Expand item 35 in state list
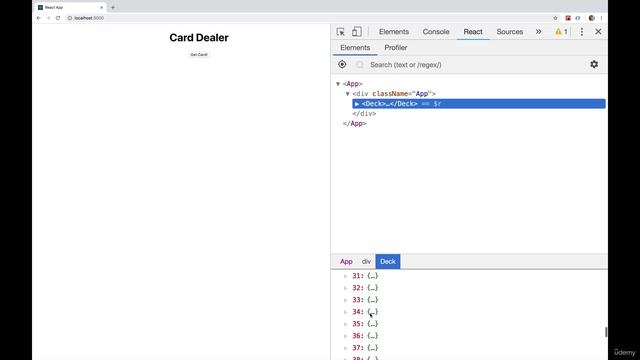This screenshot has width=640, height=360. pos(346,324)
